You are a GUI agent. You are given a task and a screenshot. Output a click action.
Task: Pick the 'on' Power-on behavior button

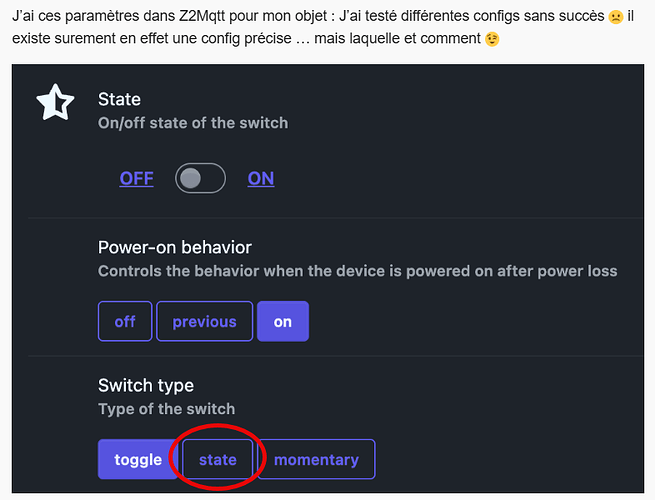click(x=283, y=322)
